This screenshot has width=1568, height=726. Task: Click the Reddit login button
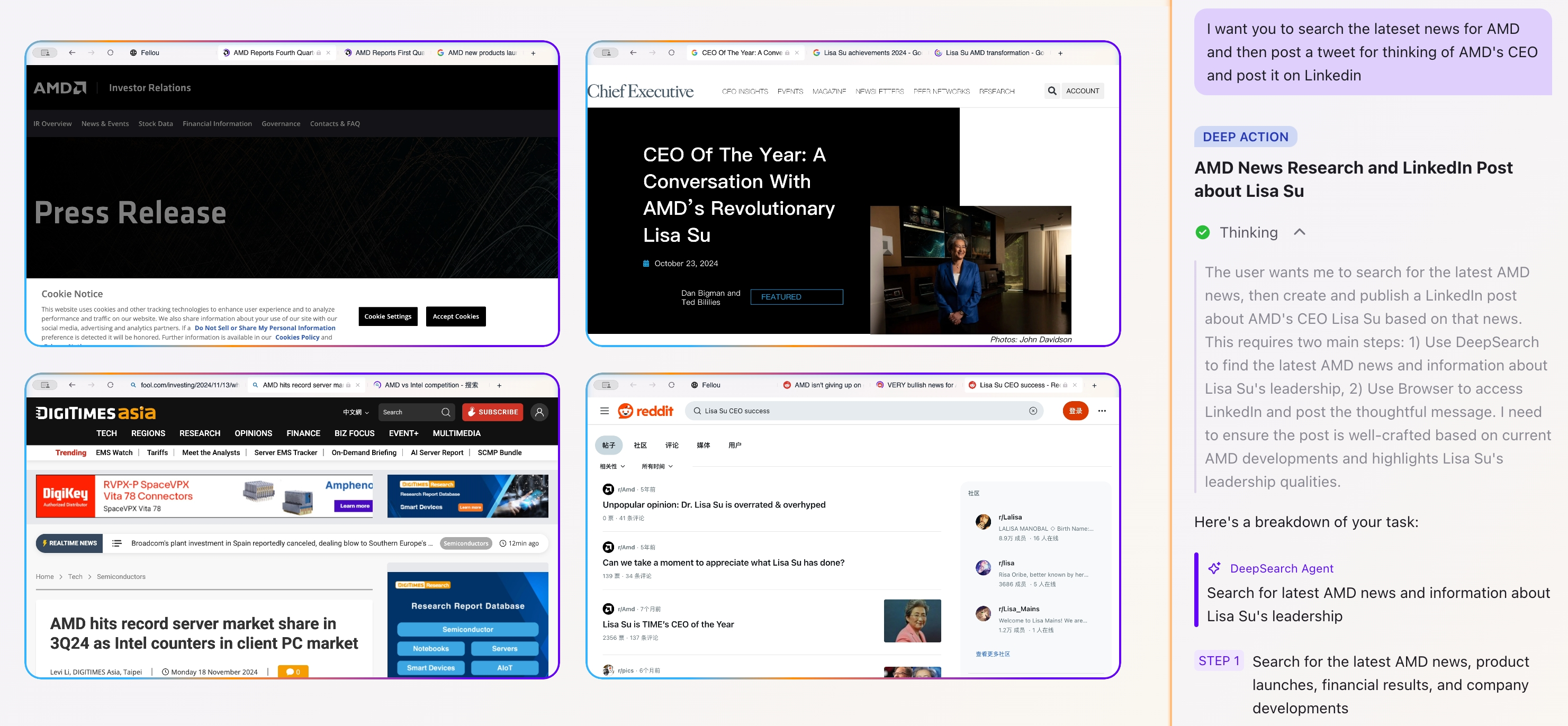click(x=1076, y=411)
